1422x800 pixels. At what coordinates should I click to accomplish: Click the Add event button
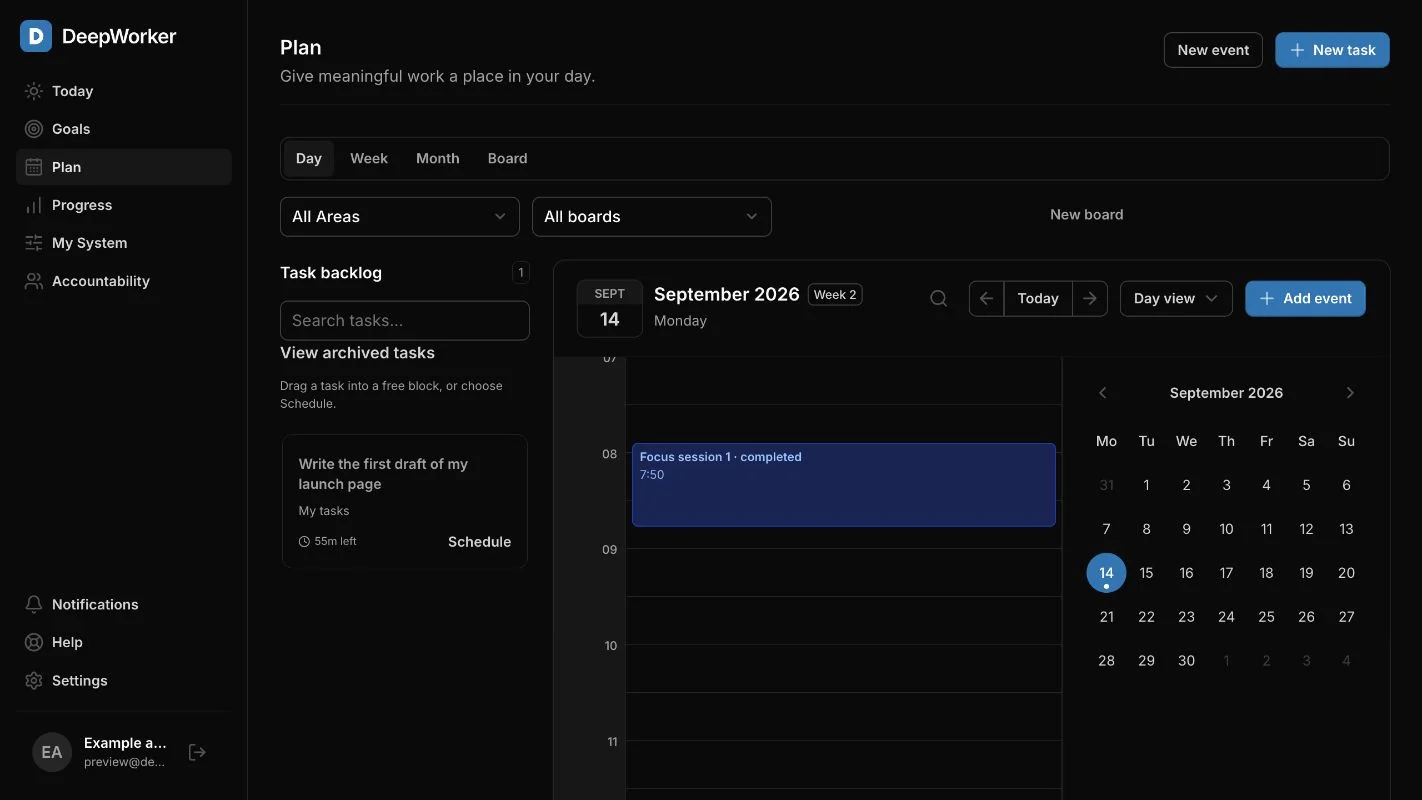(x=1305, y=298)
